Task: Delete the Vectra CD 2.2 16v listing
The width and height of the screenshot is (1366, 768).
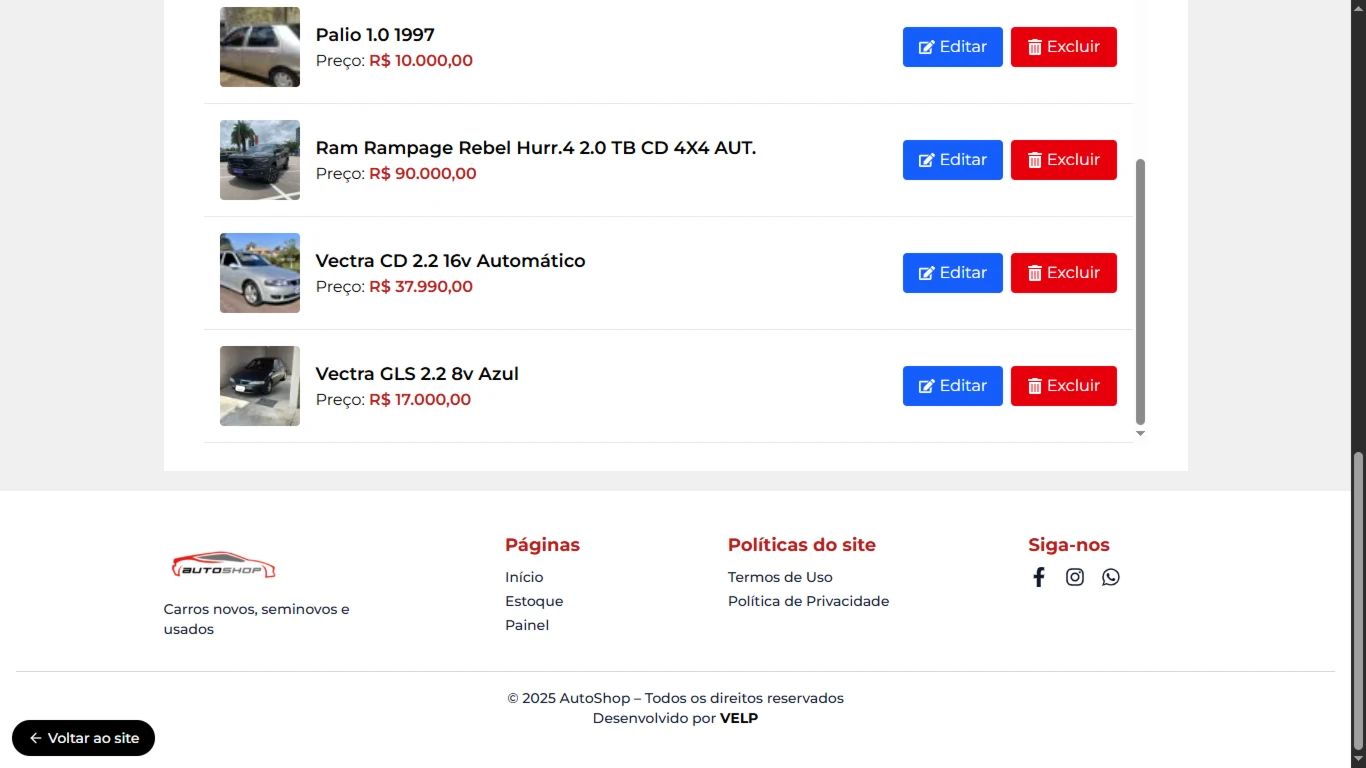Action: (1064, 273)
